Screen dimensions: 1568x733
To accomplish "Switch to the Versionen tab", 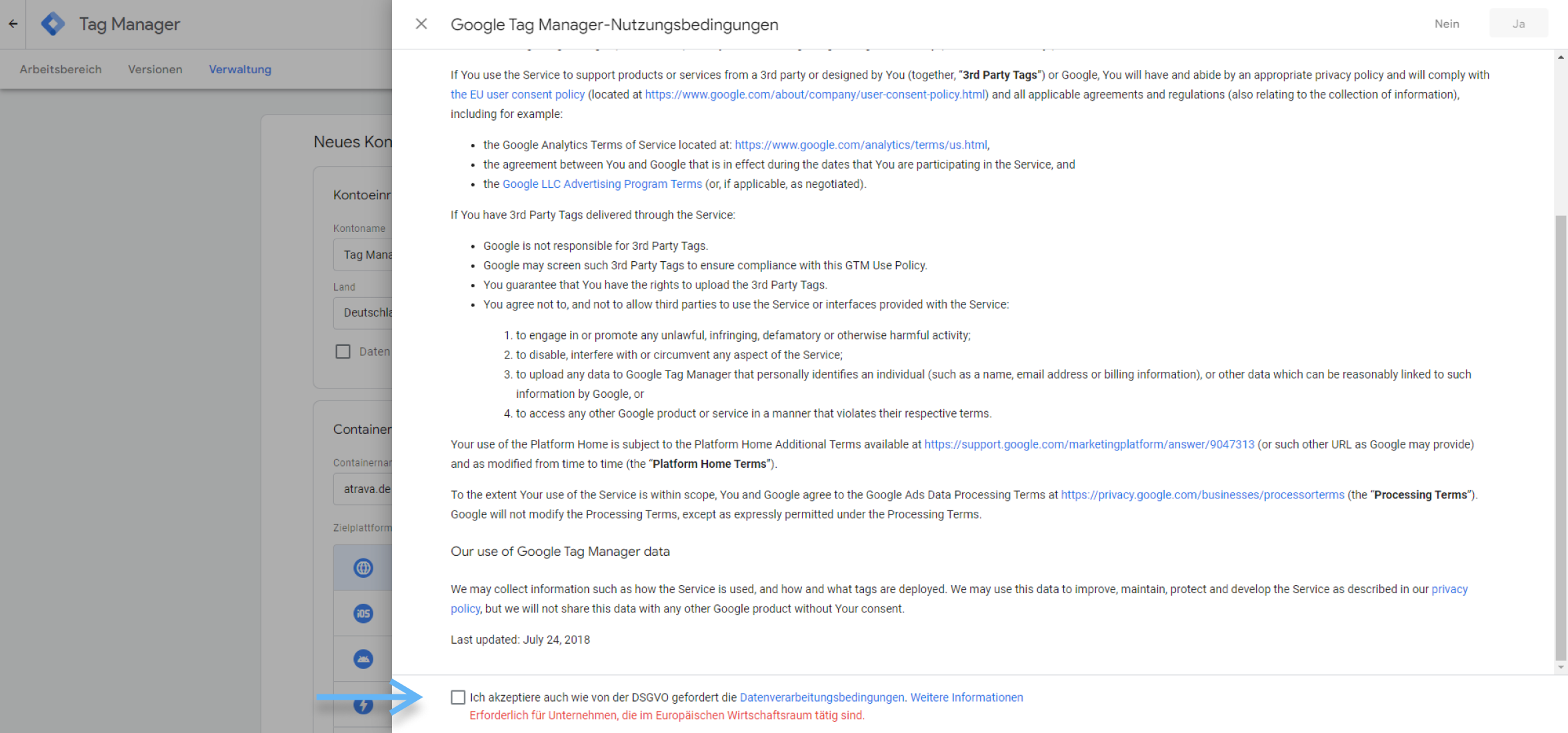I will click(155, 69).
